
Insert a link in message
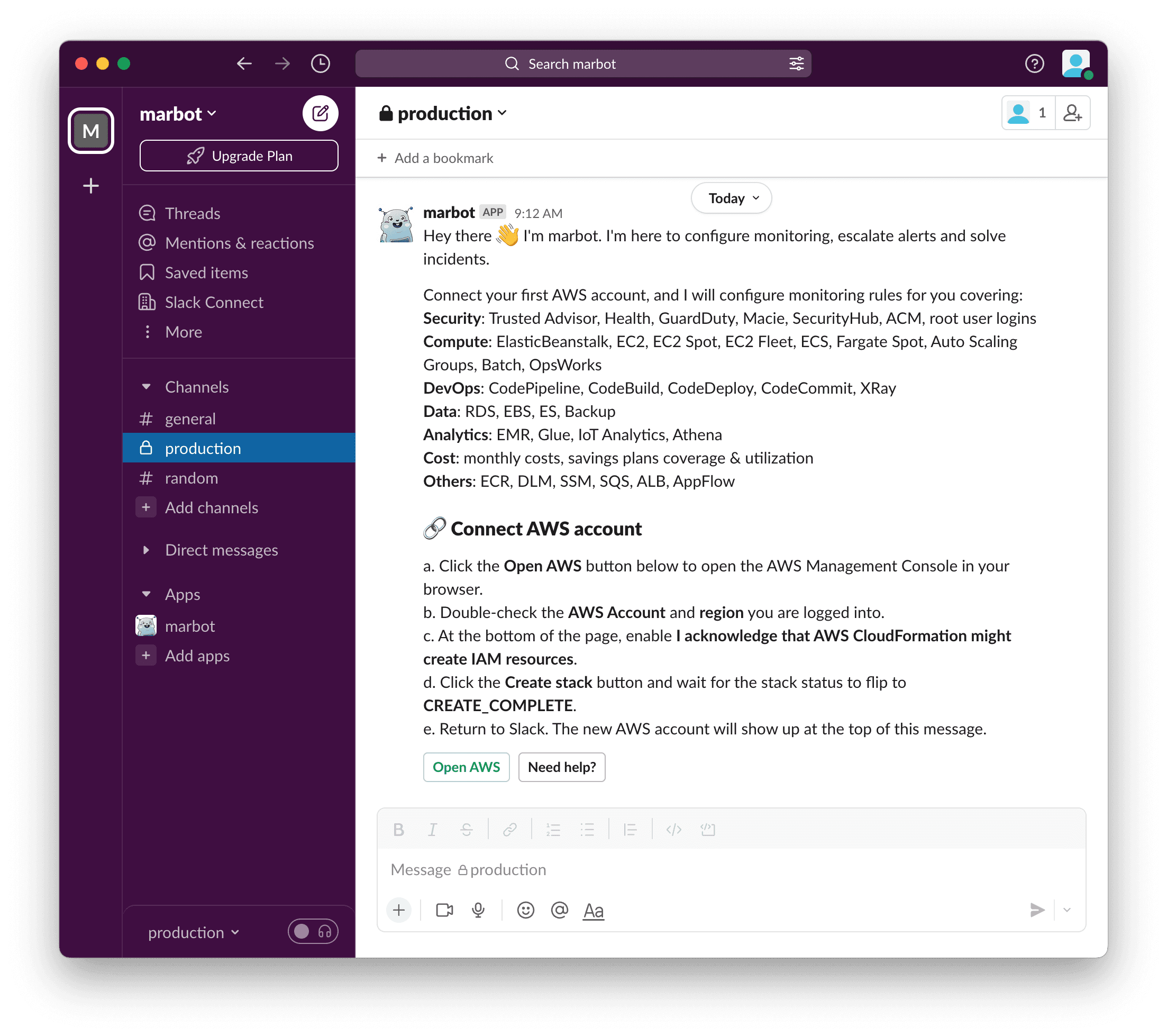click(x=510, y=829)
